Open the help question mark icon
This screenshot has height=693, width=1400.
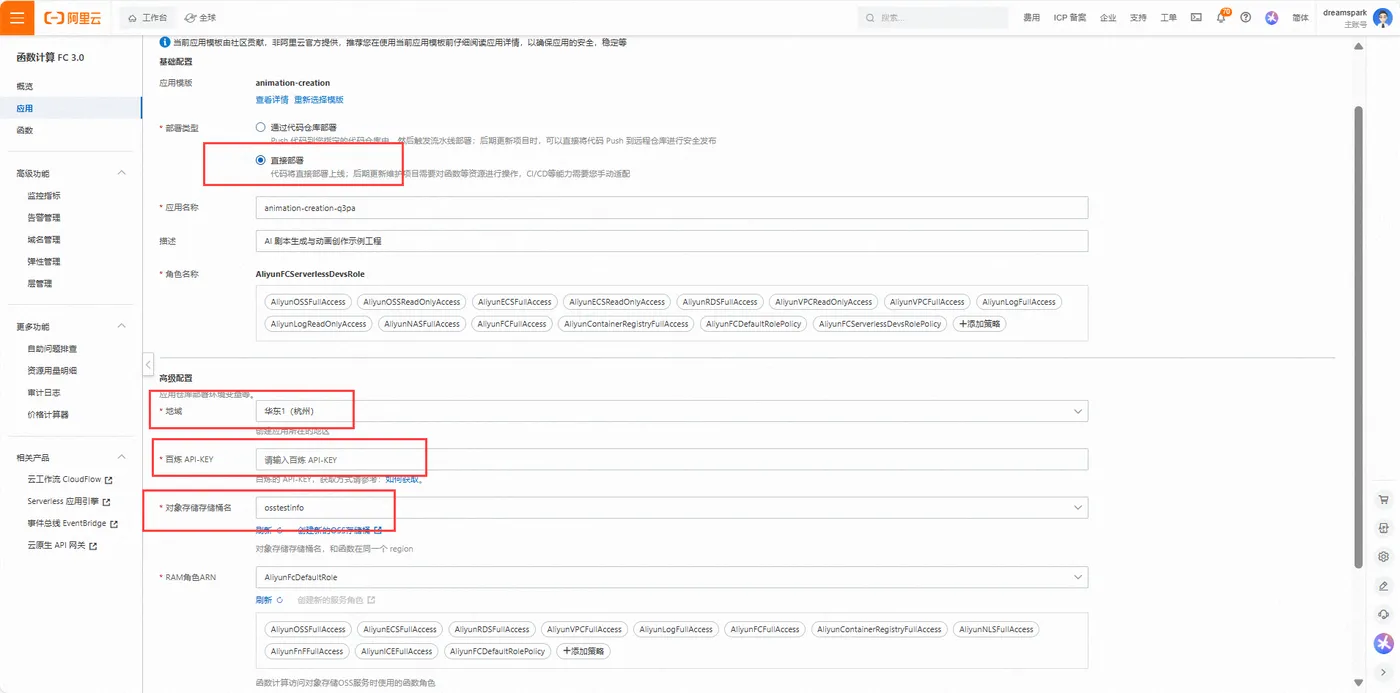[x=1245, y=18]
